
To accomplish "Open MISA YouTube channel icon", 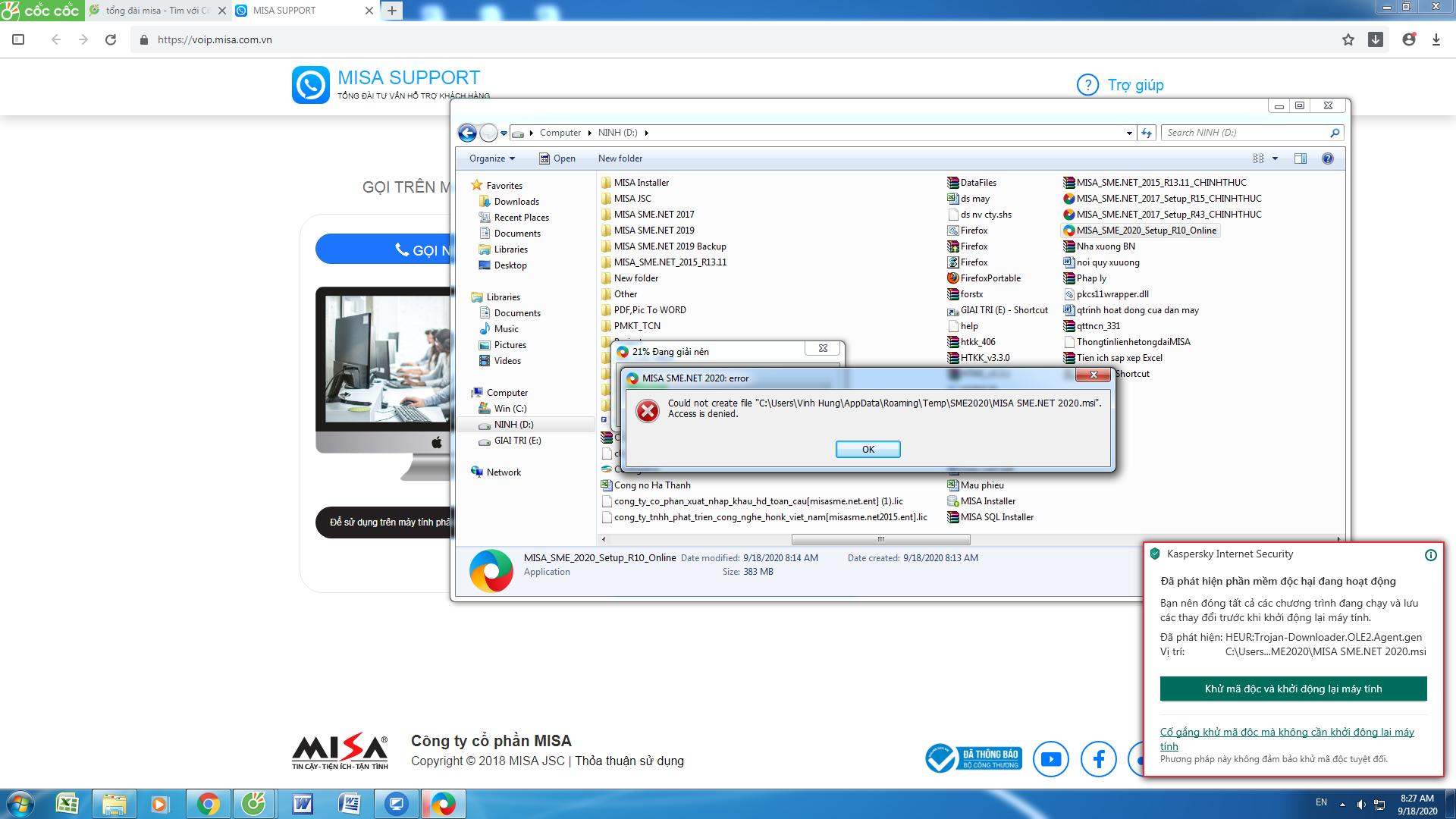I will point(1050,759).
